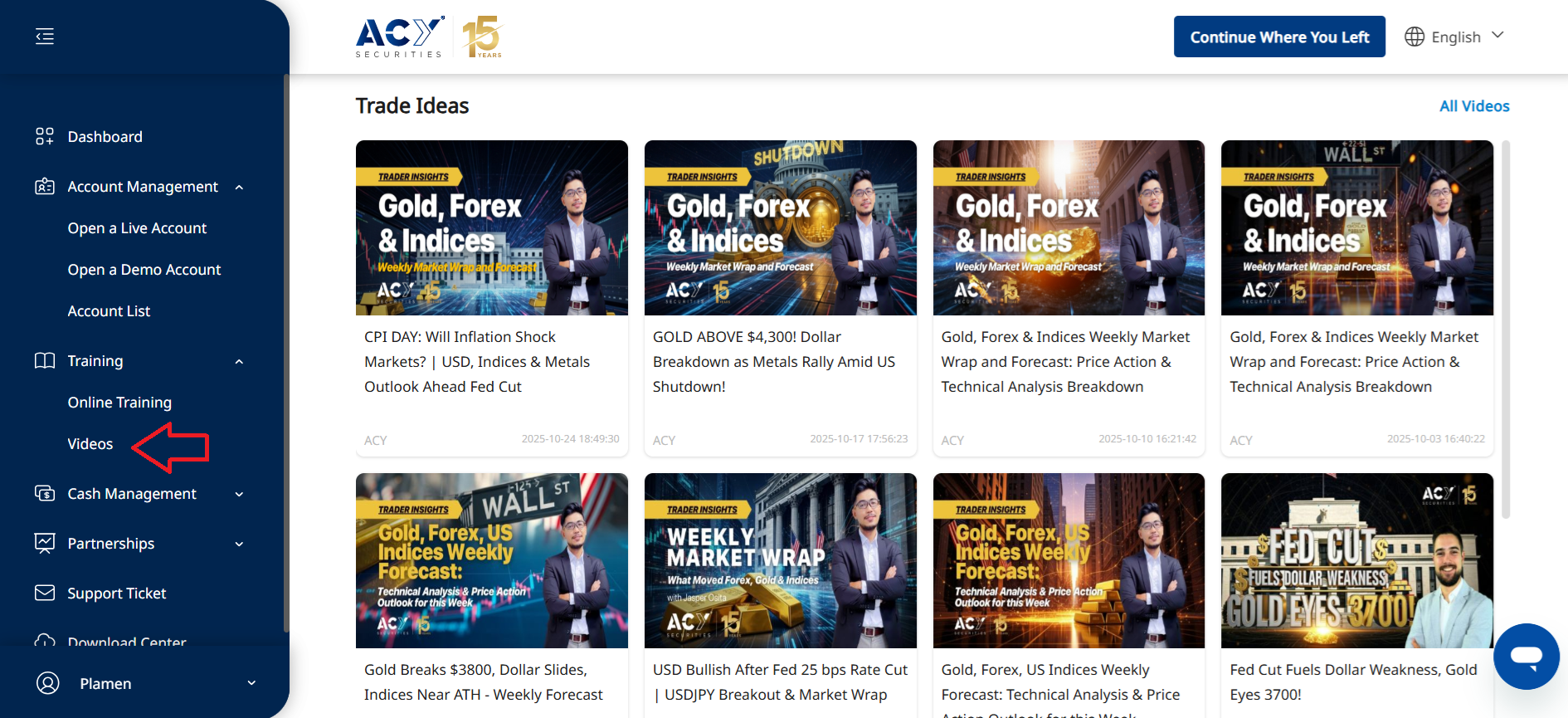Viewport: 1568px width, 718px height.
Task: Click Fed Cut Fuels Dollar Weakness title
Action: point(1353,681)
